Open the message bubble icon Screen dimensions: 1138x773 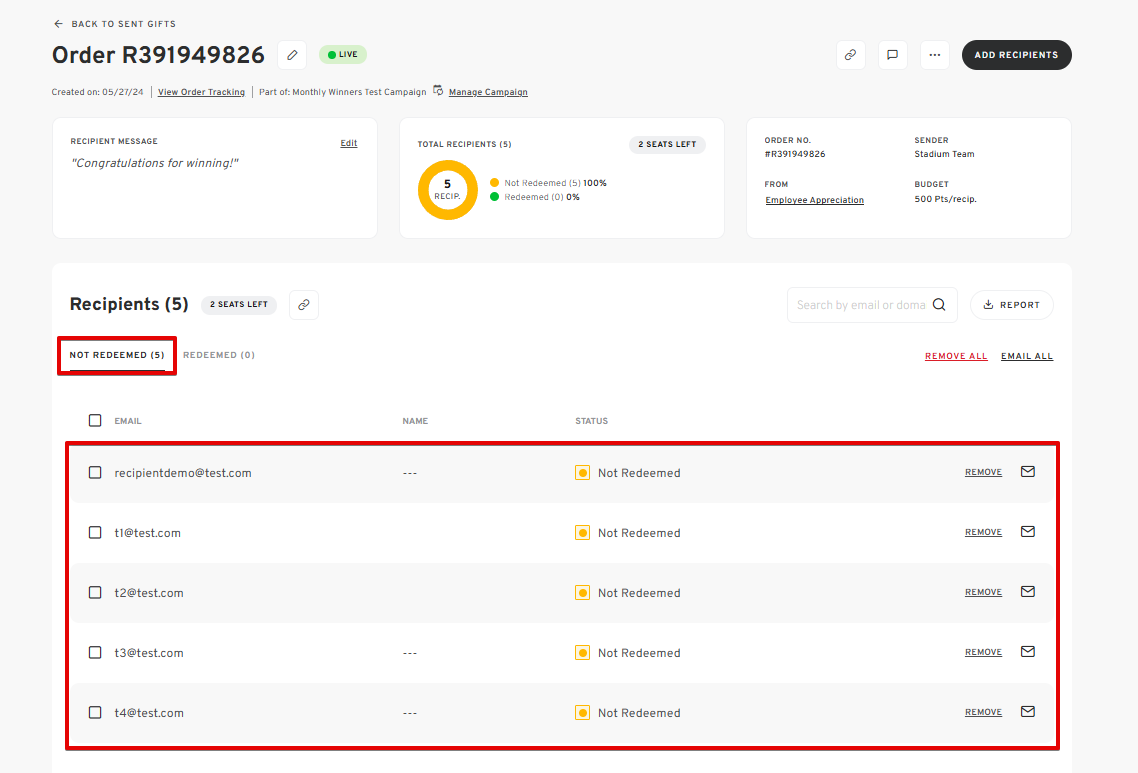pos(893,55)
